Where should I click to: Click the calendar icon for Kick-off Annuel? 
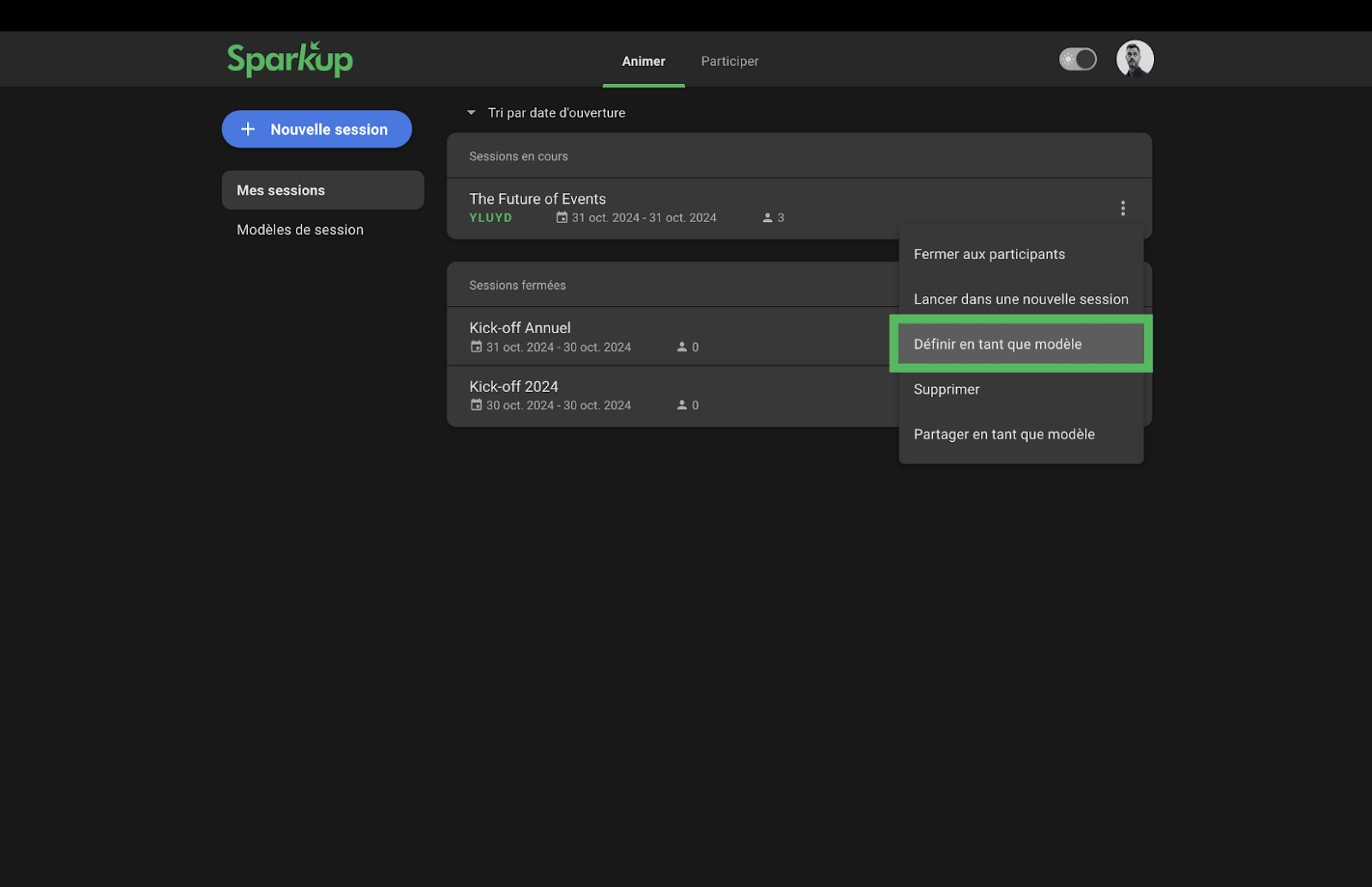476,347
